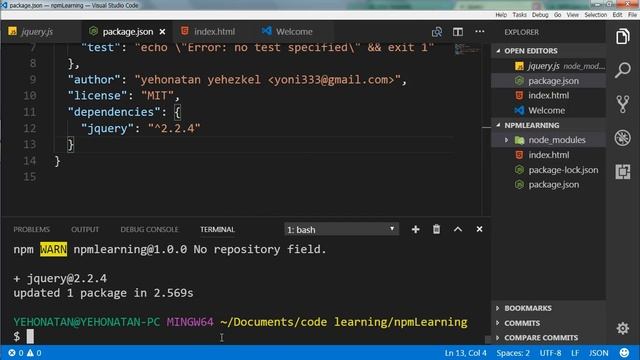Open the Debug view in activity bar
The image size is (640, 360).
coord(622,138)
